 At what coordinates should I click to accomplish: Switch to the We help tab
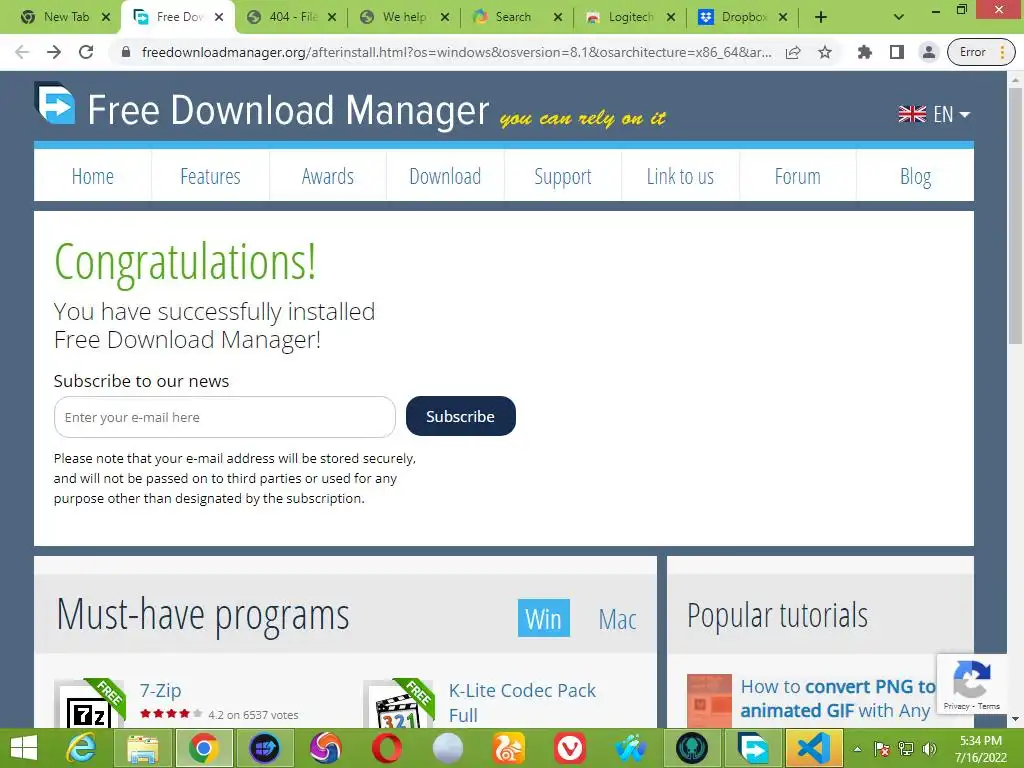click(x=405, y=17)
